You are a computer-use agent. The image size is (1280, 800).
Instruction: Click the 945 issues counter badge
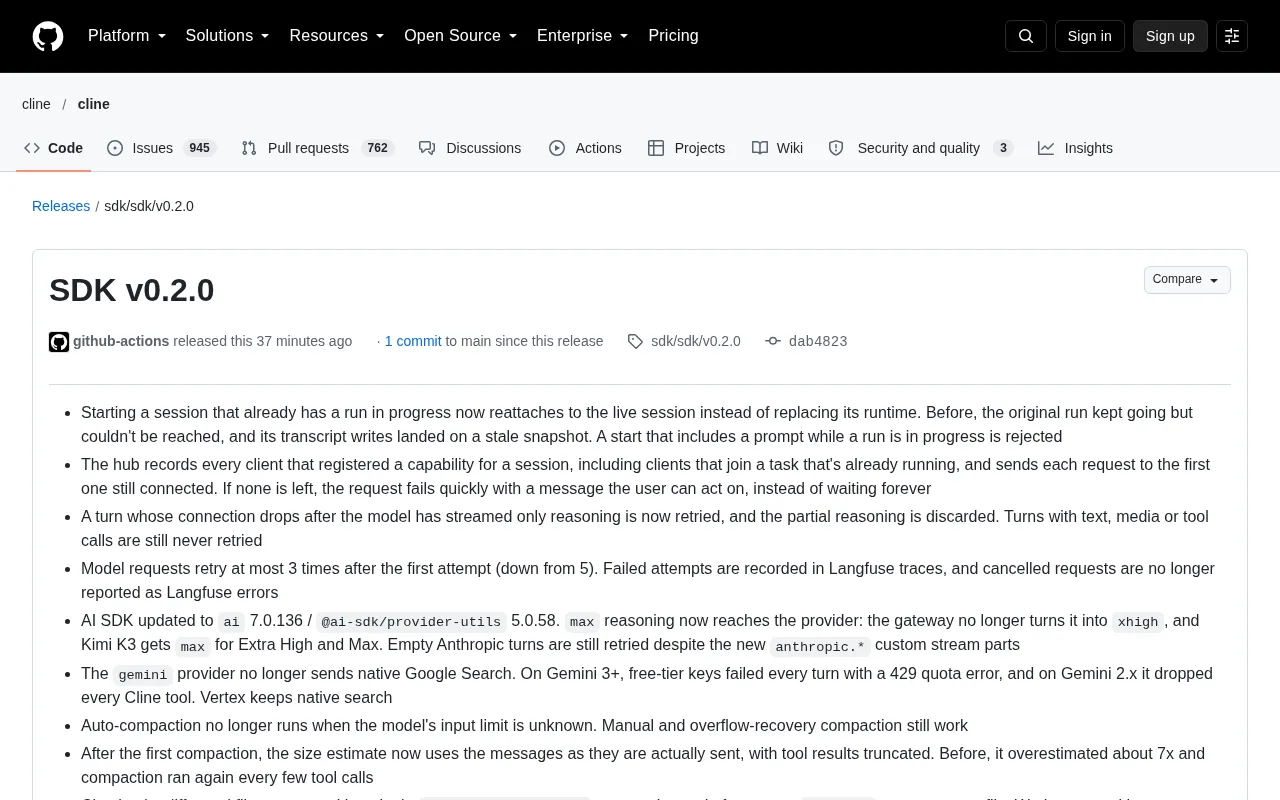coord(200,148)
